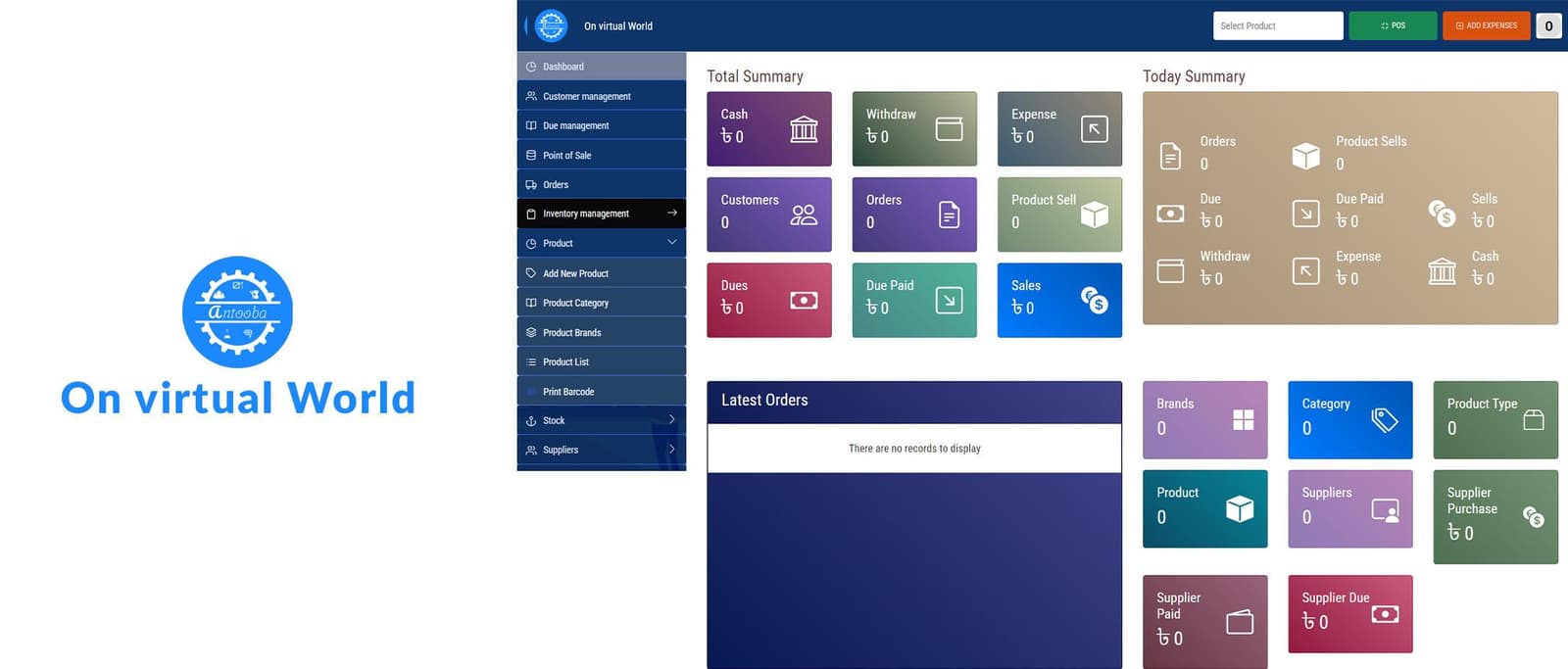Screen dimensions: 1568x669
Task: Expand the Stock submenu arrow
Action: tap(672, 419)
